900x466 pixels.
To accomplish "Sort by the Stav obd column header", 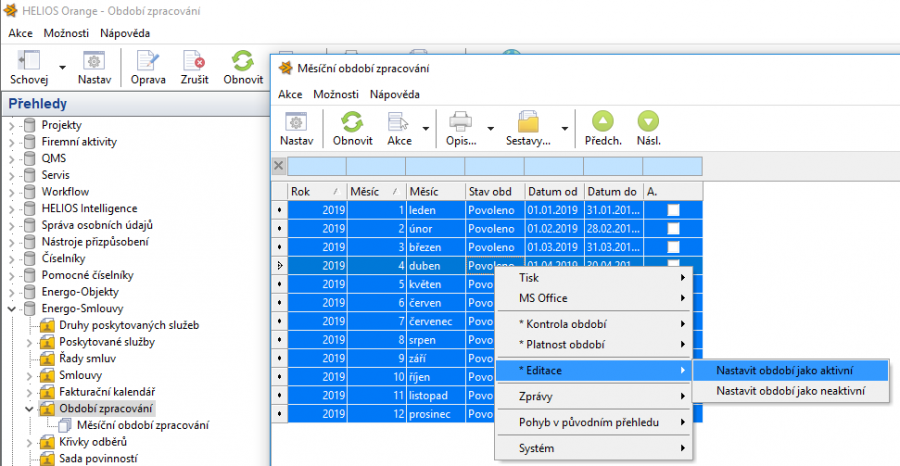I will (x=495, y=192).
